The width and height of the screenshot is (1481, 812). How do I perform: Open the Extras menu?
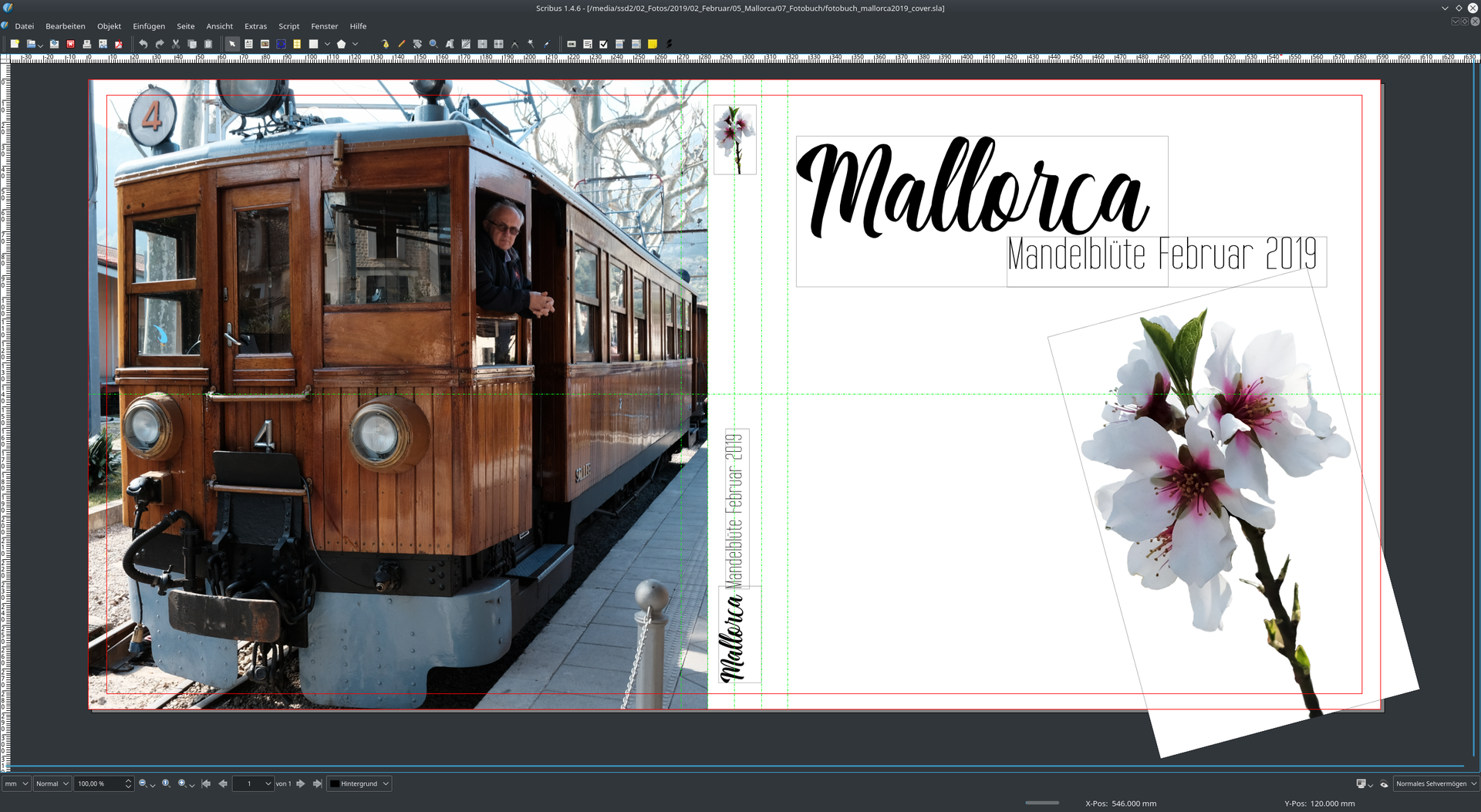point(255,26)
